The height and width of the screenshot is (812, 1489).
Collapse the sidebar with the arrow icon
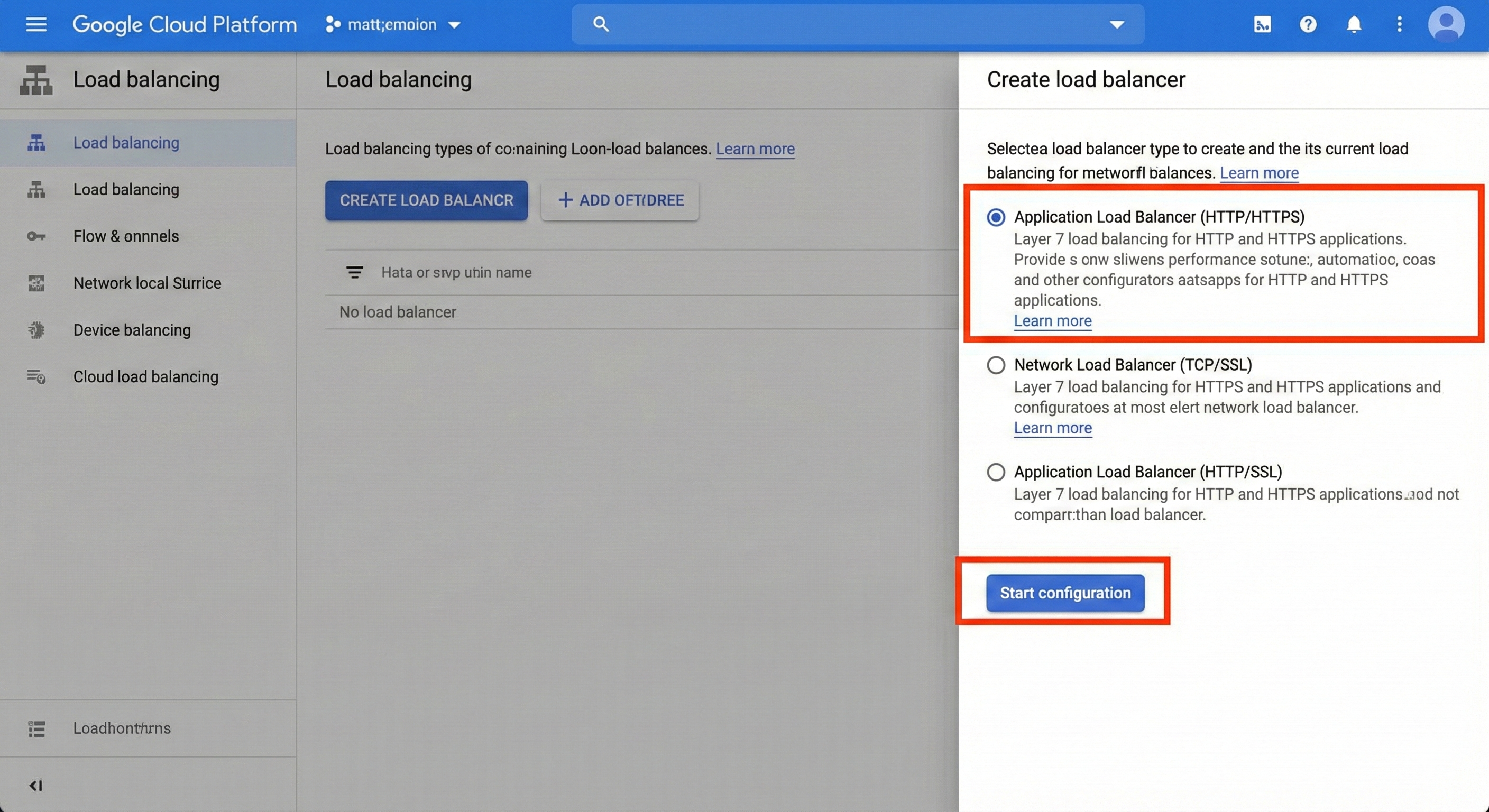(36, 786)
